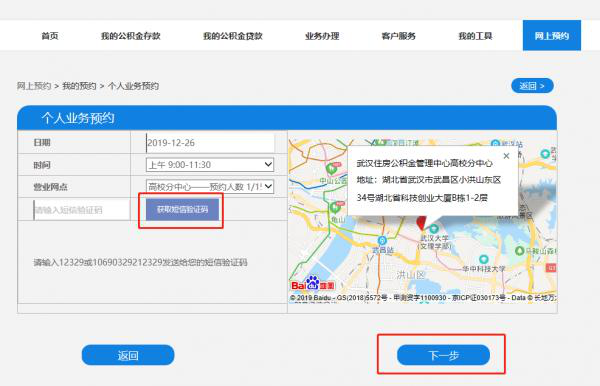Click the red location pin on map
This screenshot has width=600, height=386.
click(421, 222)
